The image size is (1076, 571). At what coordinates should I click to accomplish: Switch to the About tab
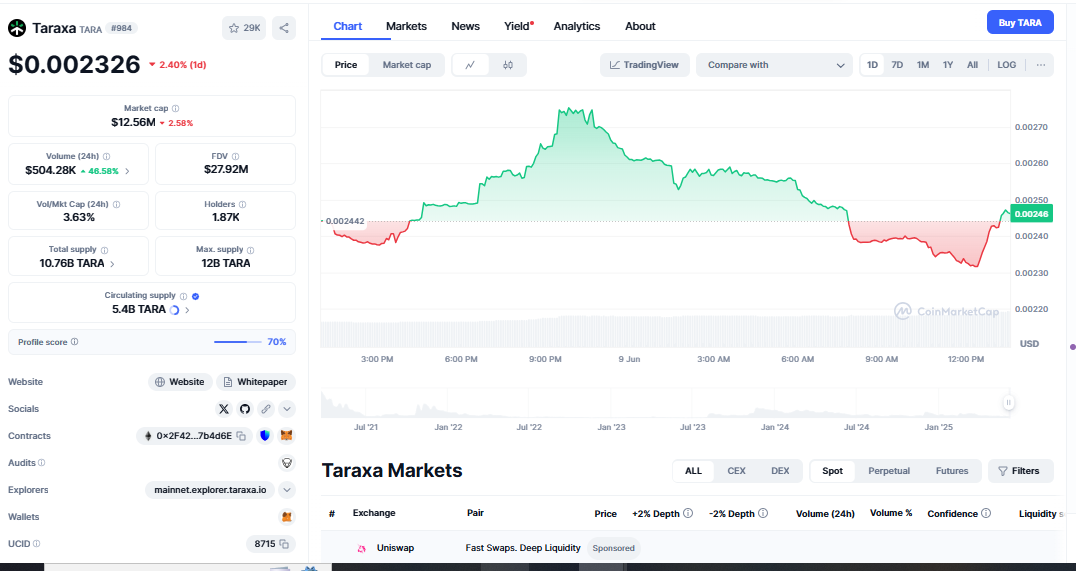[x=640, y=26]
